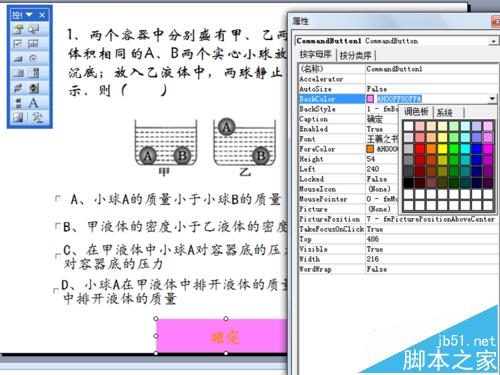Expand the CommandButton1 object selector
Screen dimensions: 500x375
coord(493,41)
